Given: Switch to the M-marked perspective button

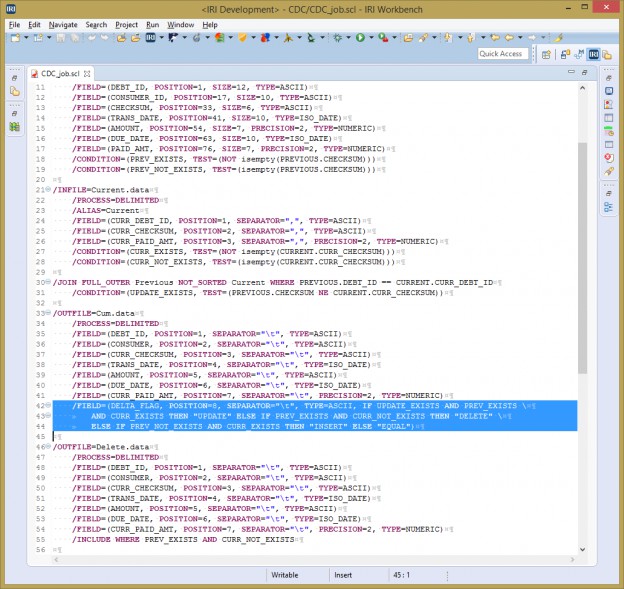Looking at the screenshot, I should click(x=579, y=54).
